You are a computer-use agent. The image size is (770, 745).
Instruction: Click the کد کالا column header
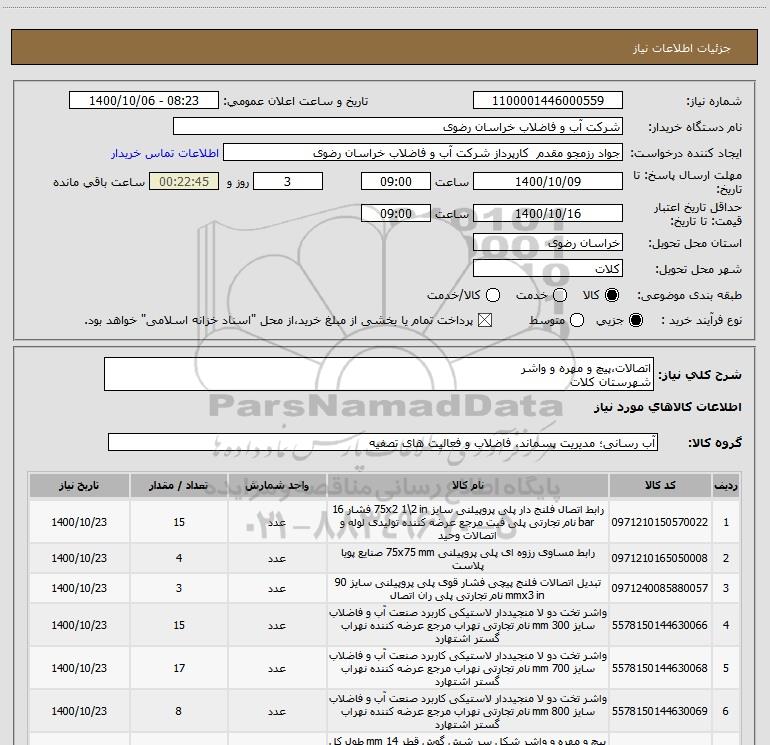(x=660, y=485)
